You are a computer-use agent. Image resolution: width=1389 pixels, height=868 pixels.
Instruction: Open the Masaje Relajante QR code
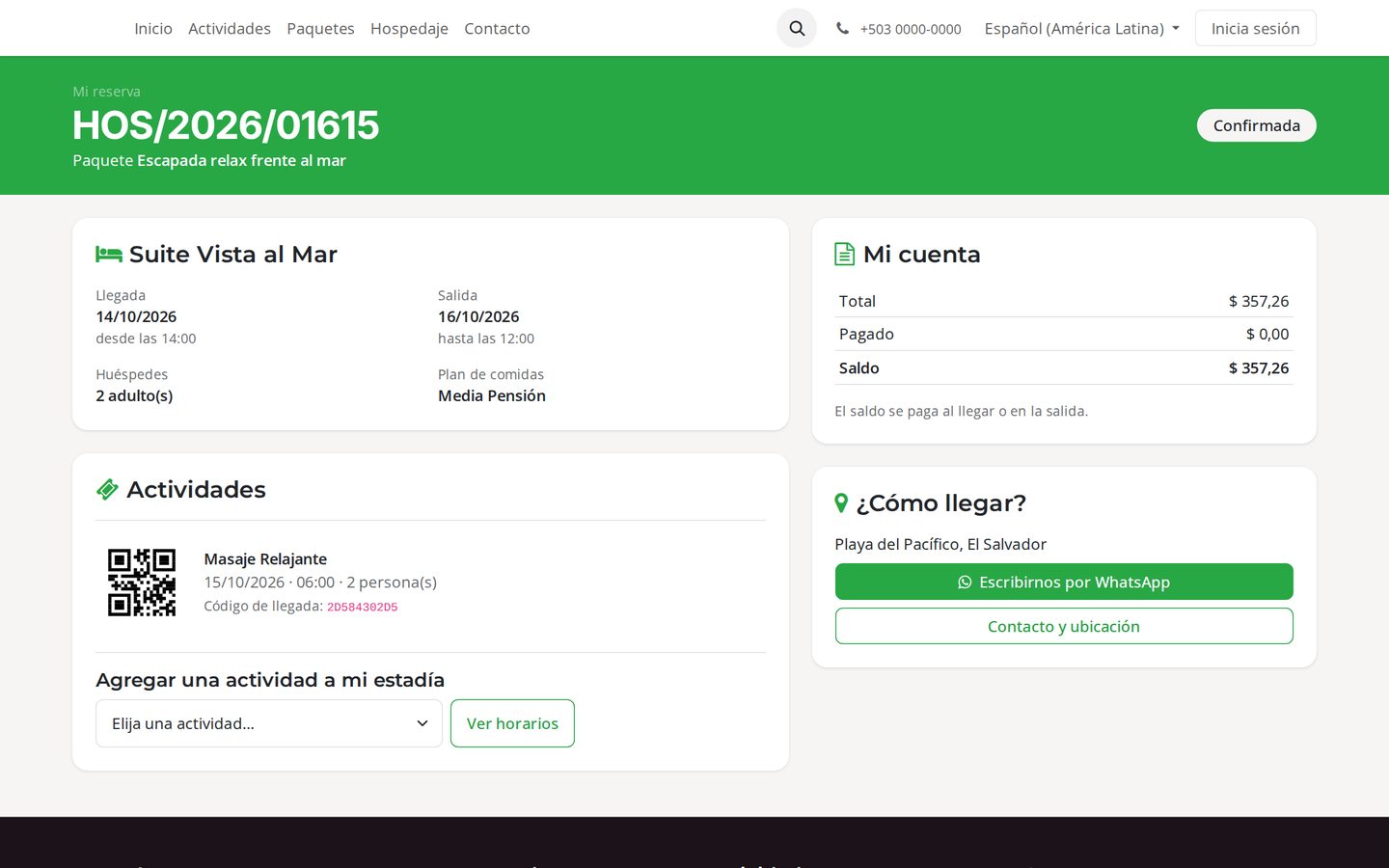142,583
